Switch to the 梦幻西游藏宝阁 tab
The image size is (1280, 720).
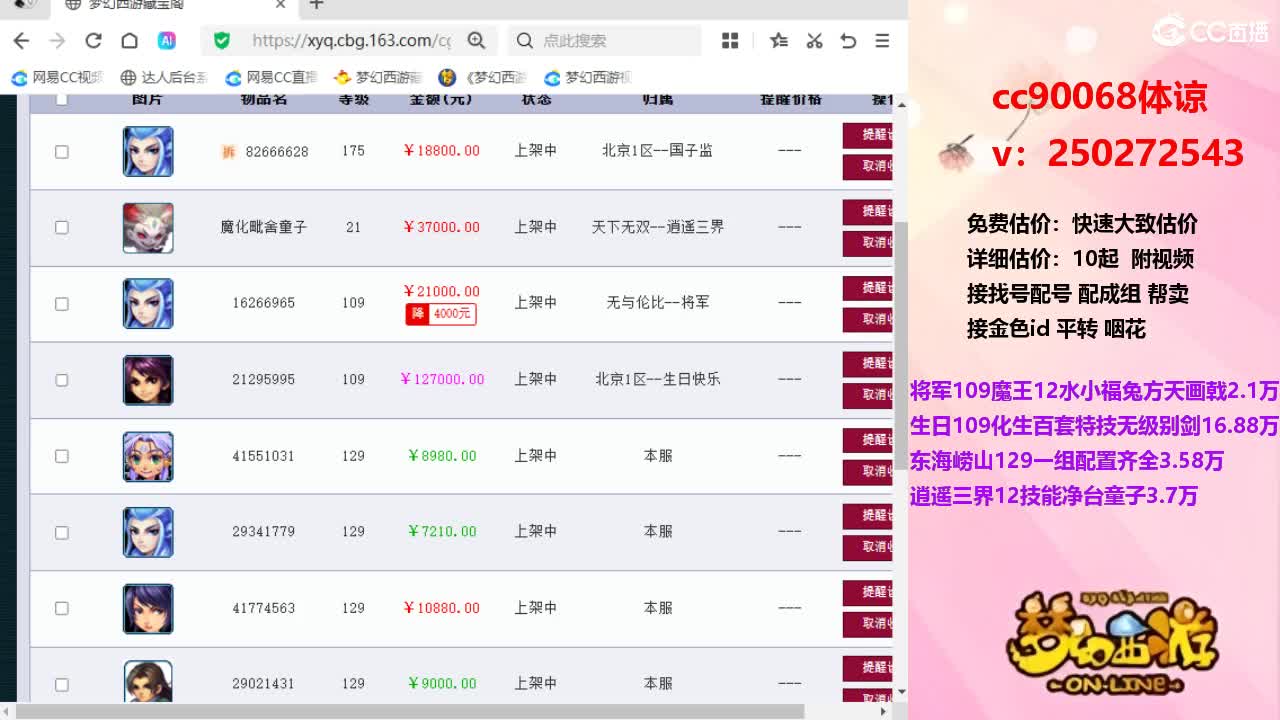tap(172, 6)
